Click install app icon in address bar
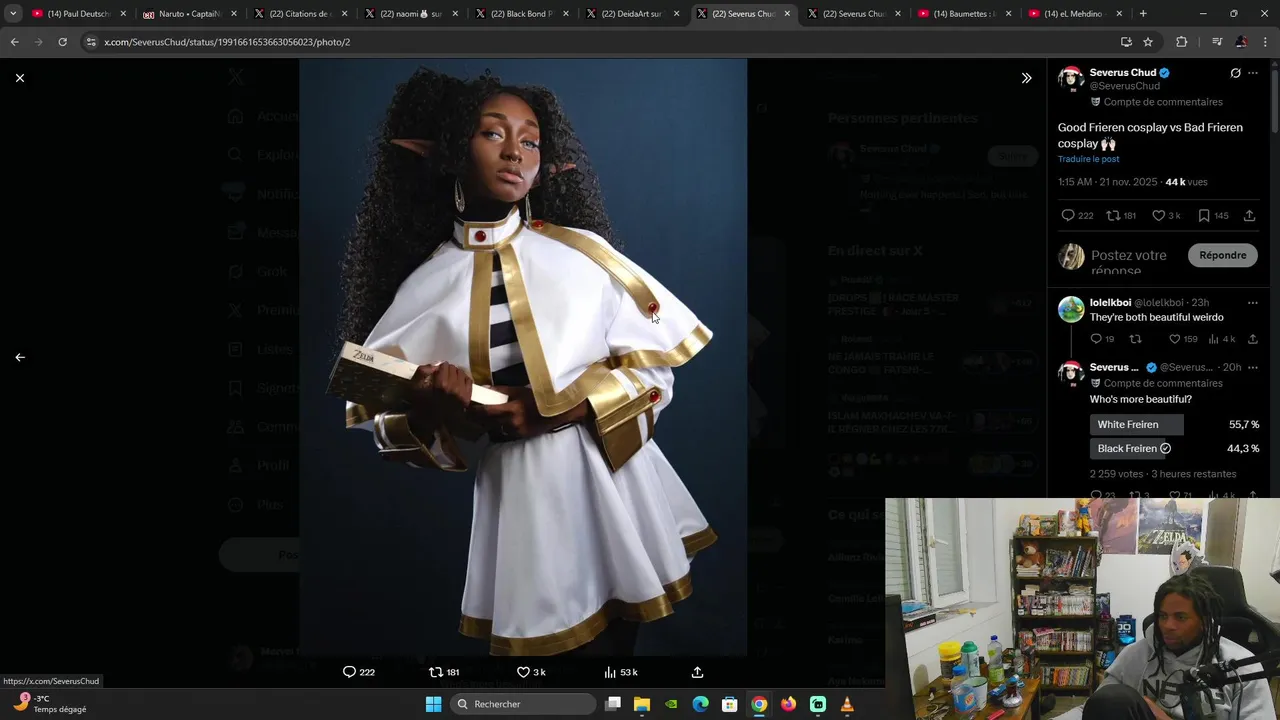The height and width of the screenshot is (720, 1280). (1126, 42)
